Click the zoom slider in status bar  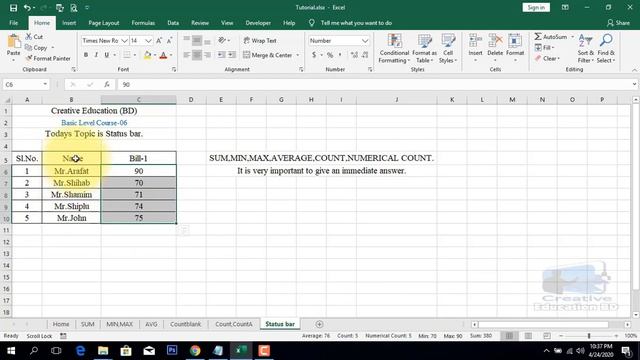[x=589, y=336]
